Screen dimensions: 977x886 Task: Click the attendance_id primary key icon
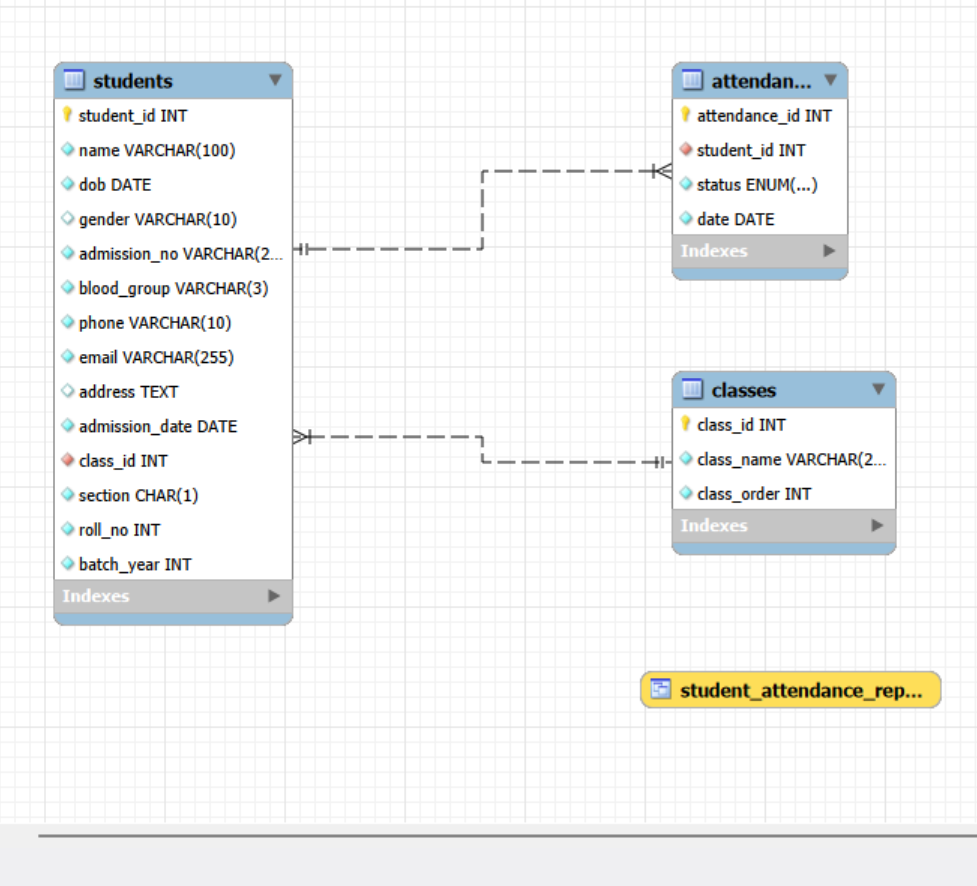[686, 115]
